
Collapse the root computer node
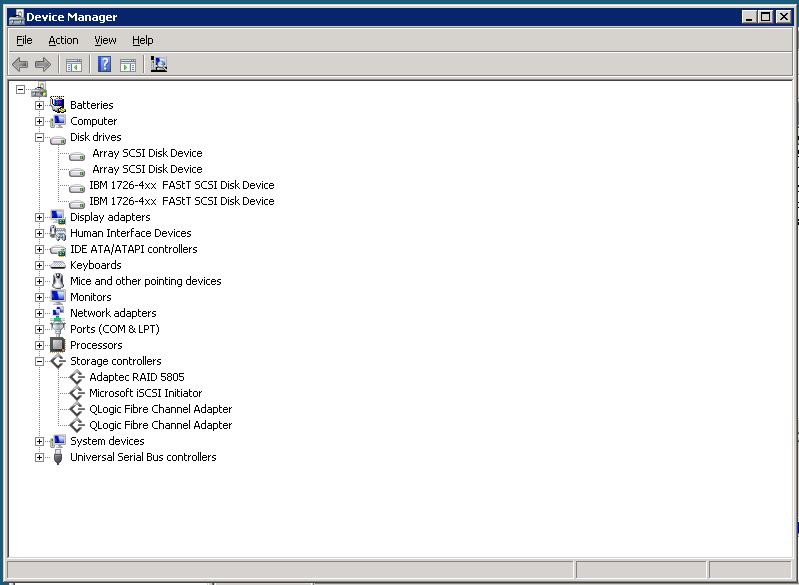click(20, 89)
